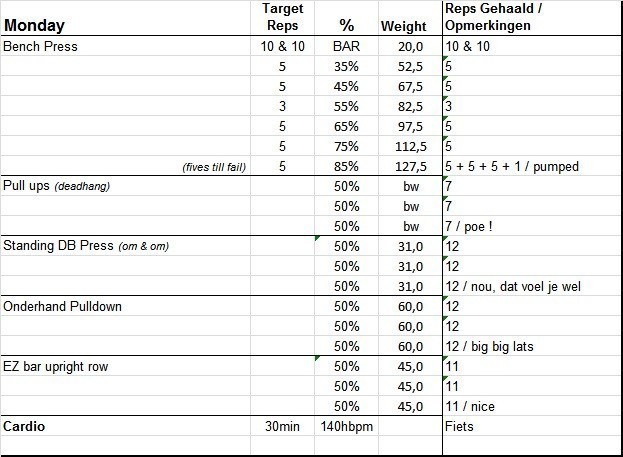Select the 'fives till fail' label cell

[x=213, y=167]
